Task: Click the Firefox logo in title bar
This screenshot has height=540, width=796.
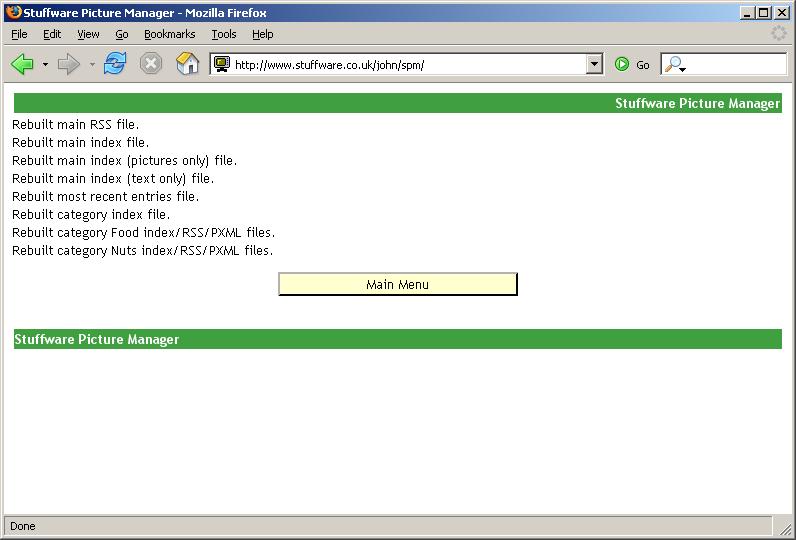Action: [x=13, y=12]
